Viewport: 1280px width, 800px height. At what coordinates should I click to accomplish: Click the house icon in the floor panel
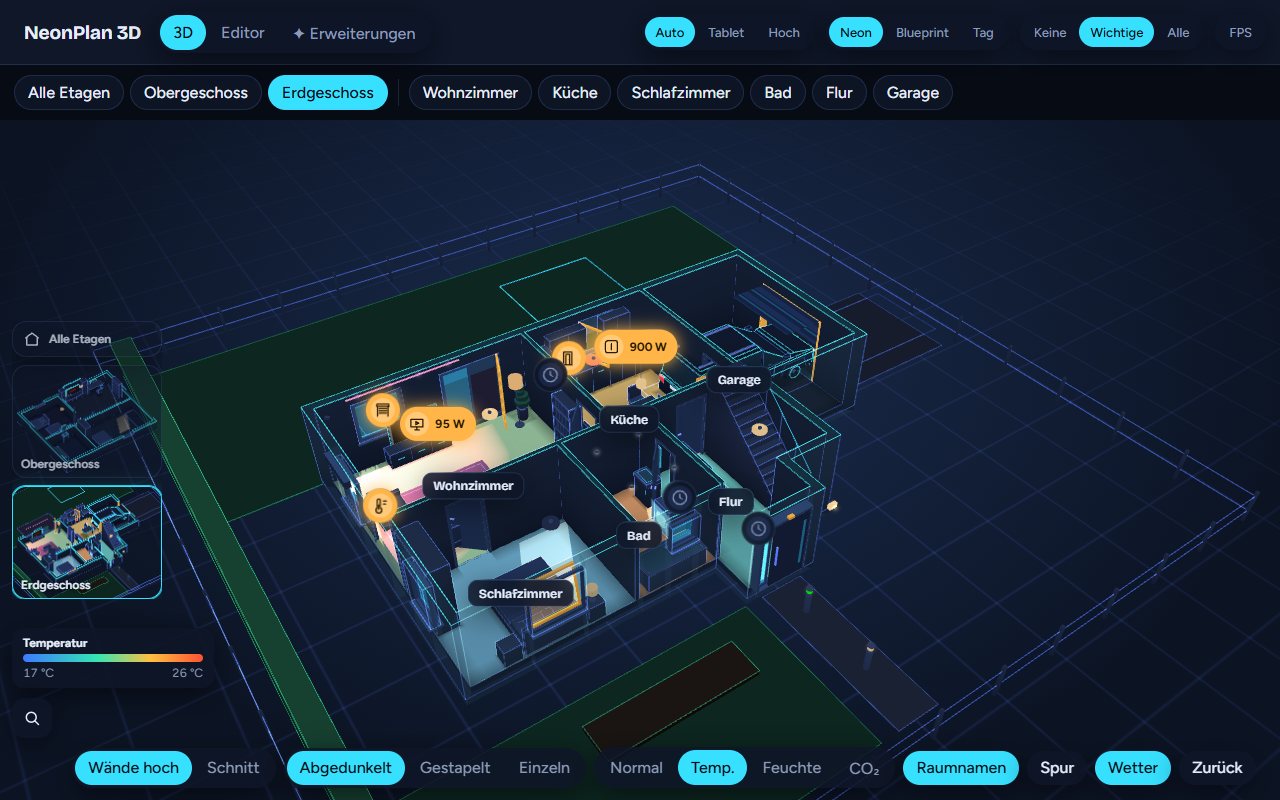32,339
